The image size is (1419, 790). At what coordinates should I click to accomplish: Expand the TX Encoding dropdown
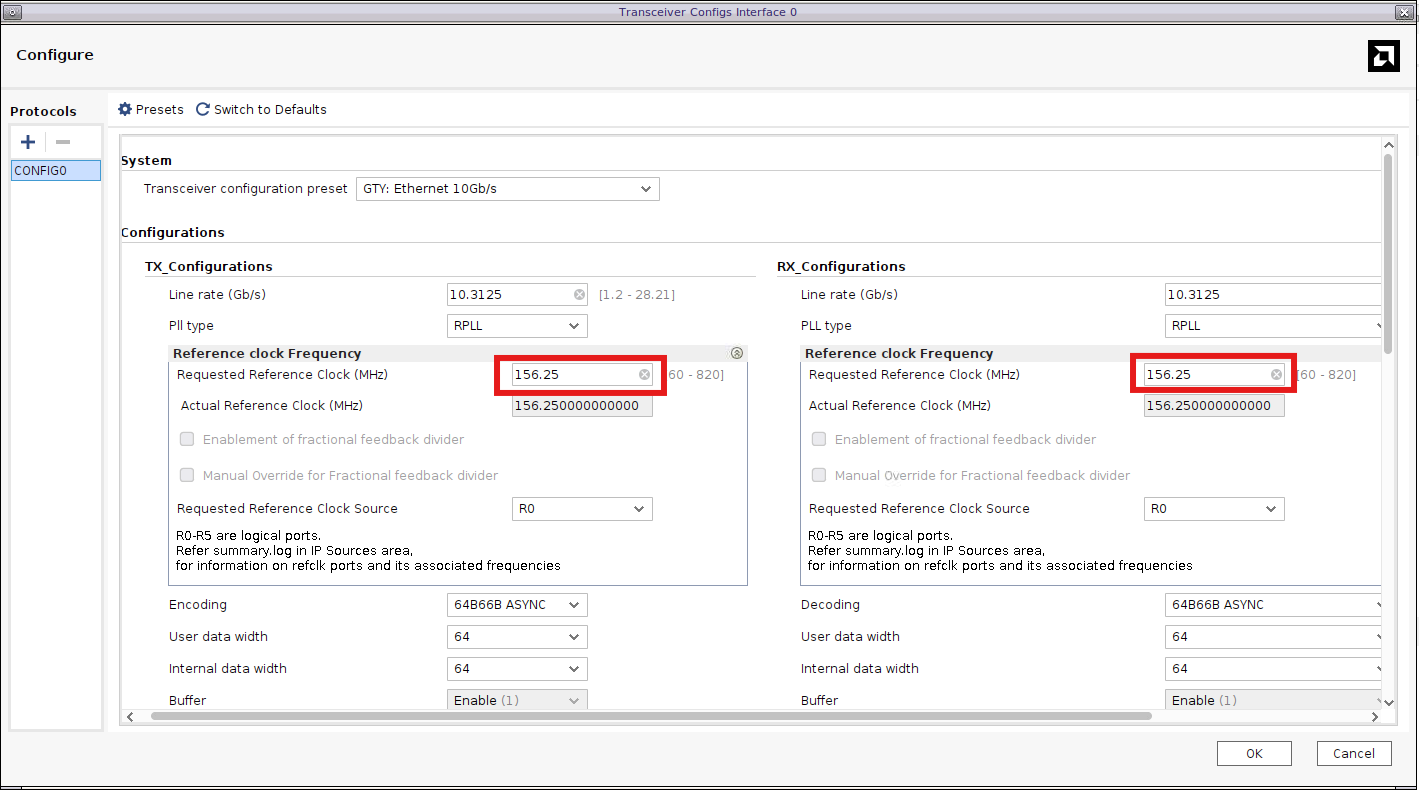tap(516, 605)
